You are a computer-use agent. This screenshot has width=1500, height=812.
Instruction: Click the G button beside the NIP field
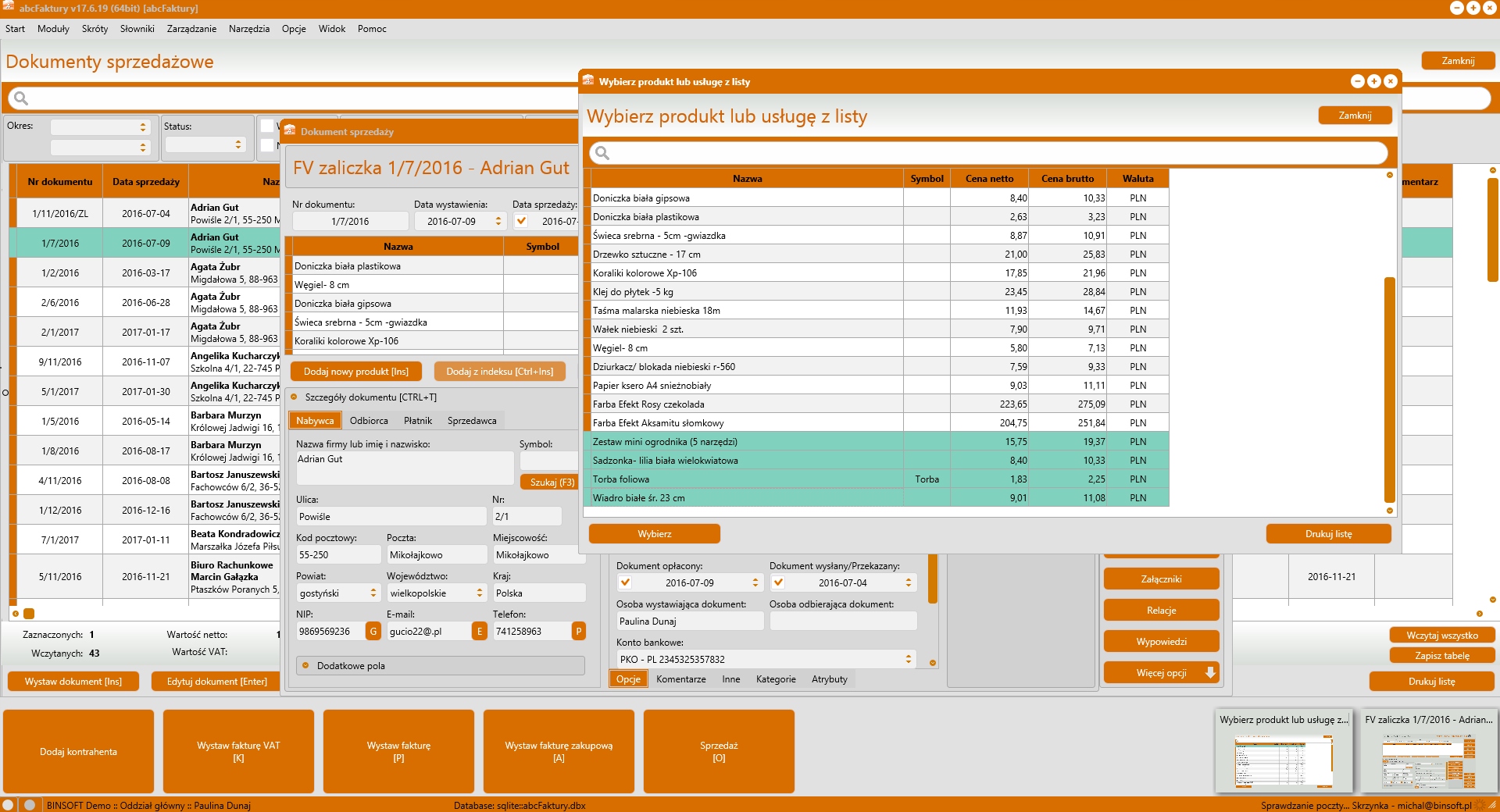coord(373,631)
